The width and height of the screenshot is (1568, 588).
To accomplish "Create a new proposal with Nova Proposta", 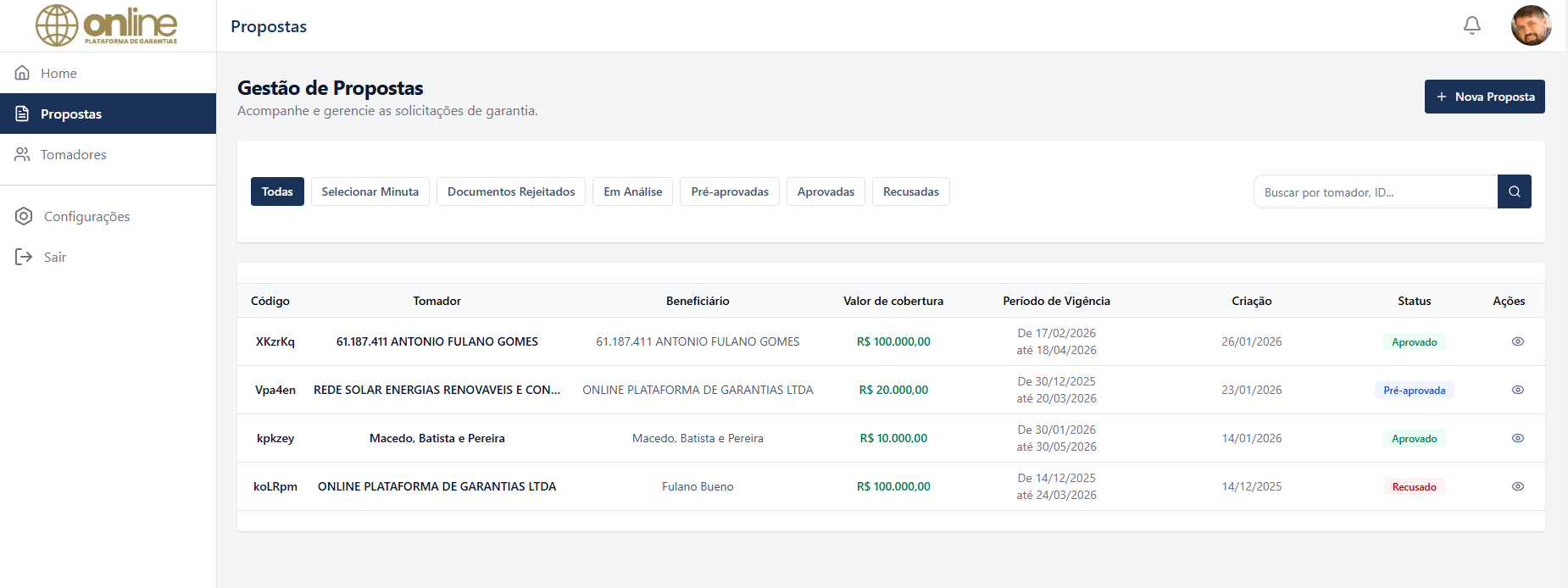I will point(1484,97).
